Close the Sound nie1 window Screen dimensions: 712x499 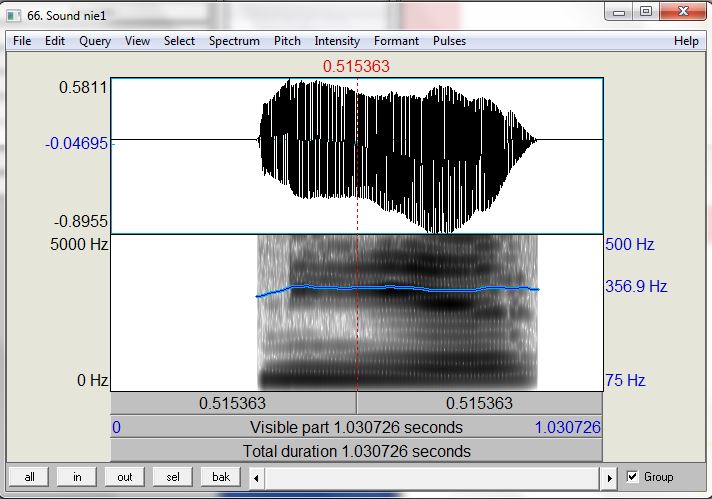pyautogui.click(x=682, y=12)
